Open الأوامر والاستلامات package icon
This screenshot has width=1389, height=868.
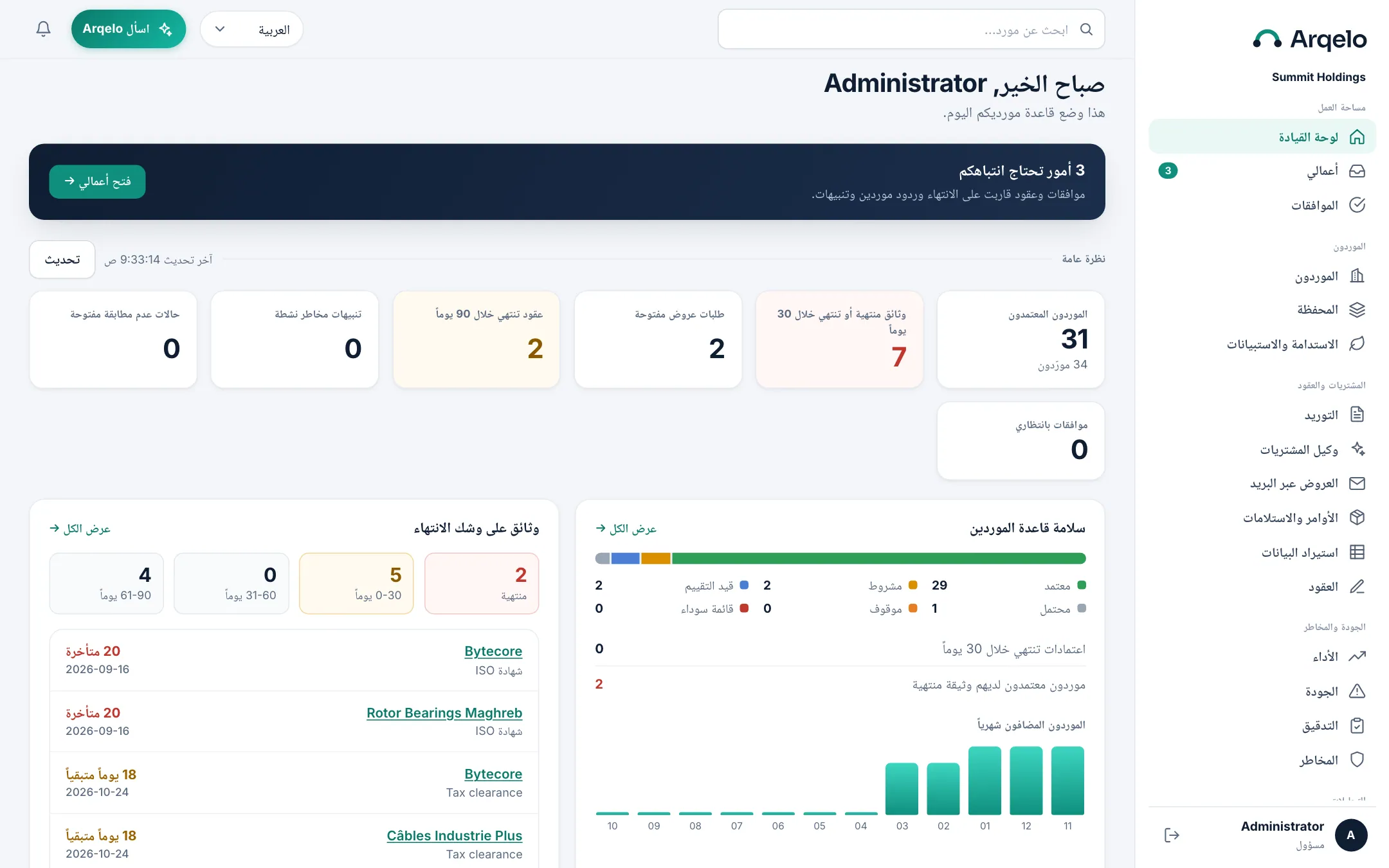(x=1357, y=518)
